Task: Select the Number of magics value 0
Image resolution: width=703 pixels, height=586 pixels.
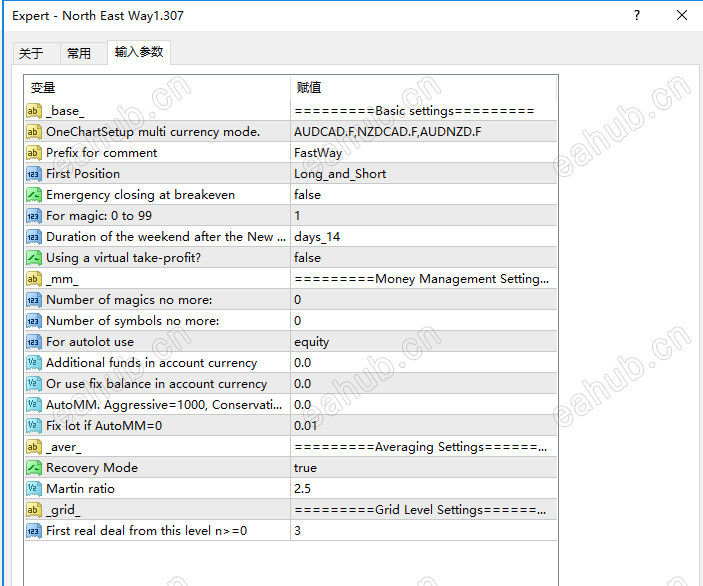Action: coord(424,300)
